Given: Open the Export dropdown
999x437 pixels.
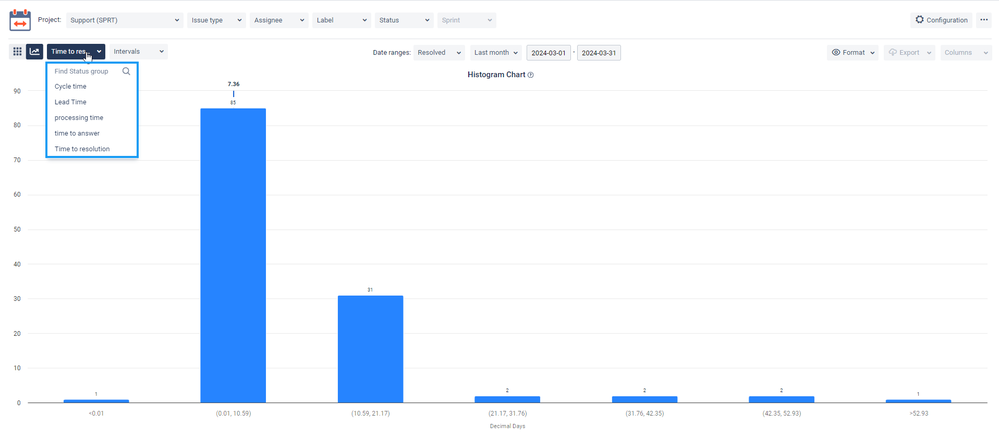Looking at the screenshot, I should click(x=909, y=53).
